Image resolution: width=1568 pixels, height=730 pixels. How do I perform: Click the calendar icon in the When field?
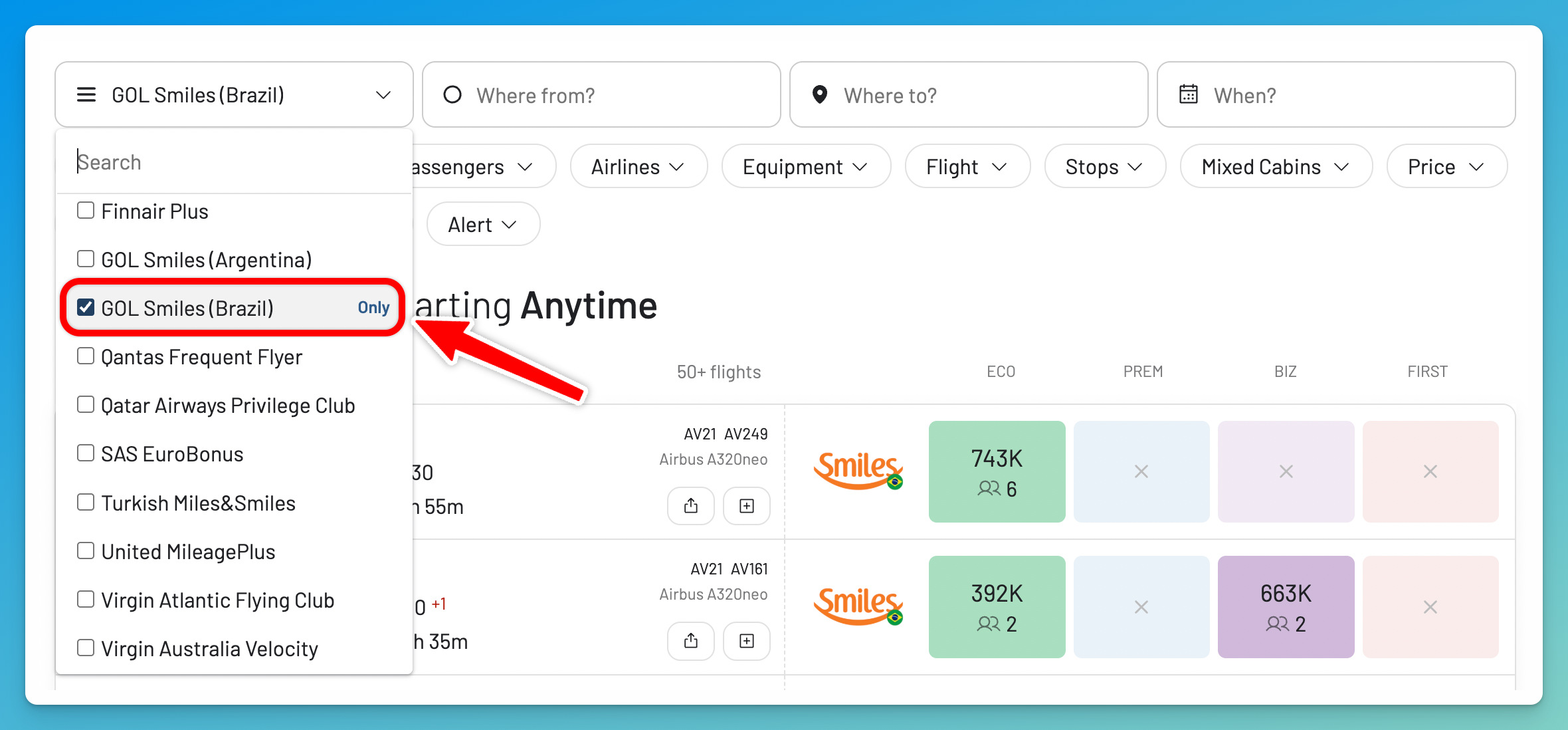1189,94
